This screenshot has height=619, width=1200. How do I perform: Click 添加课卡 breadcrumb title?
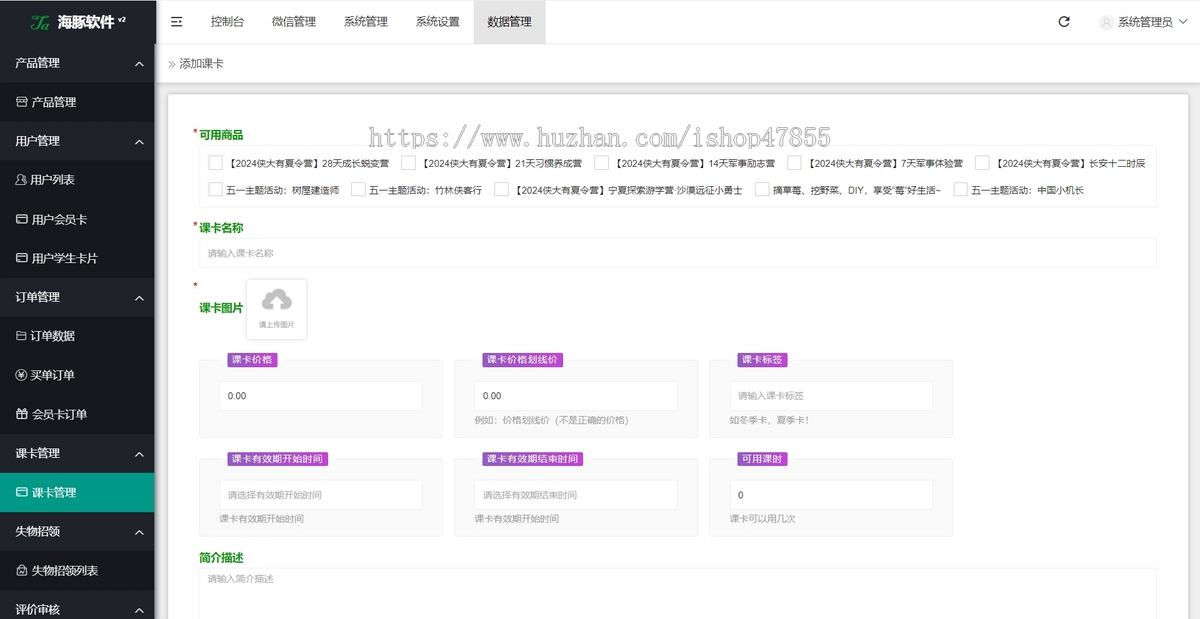tap(201, 64)
